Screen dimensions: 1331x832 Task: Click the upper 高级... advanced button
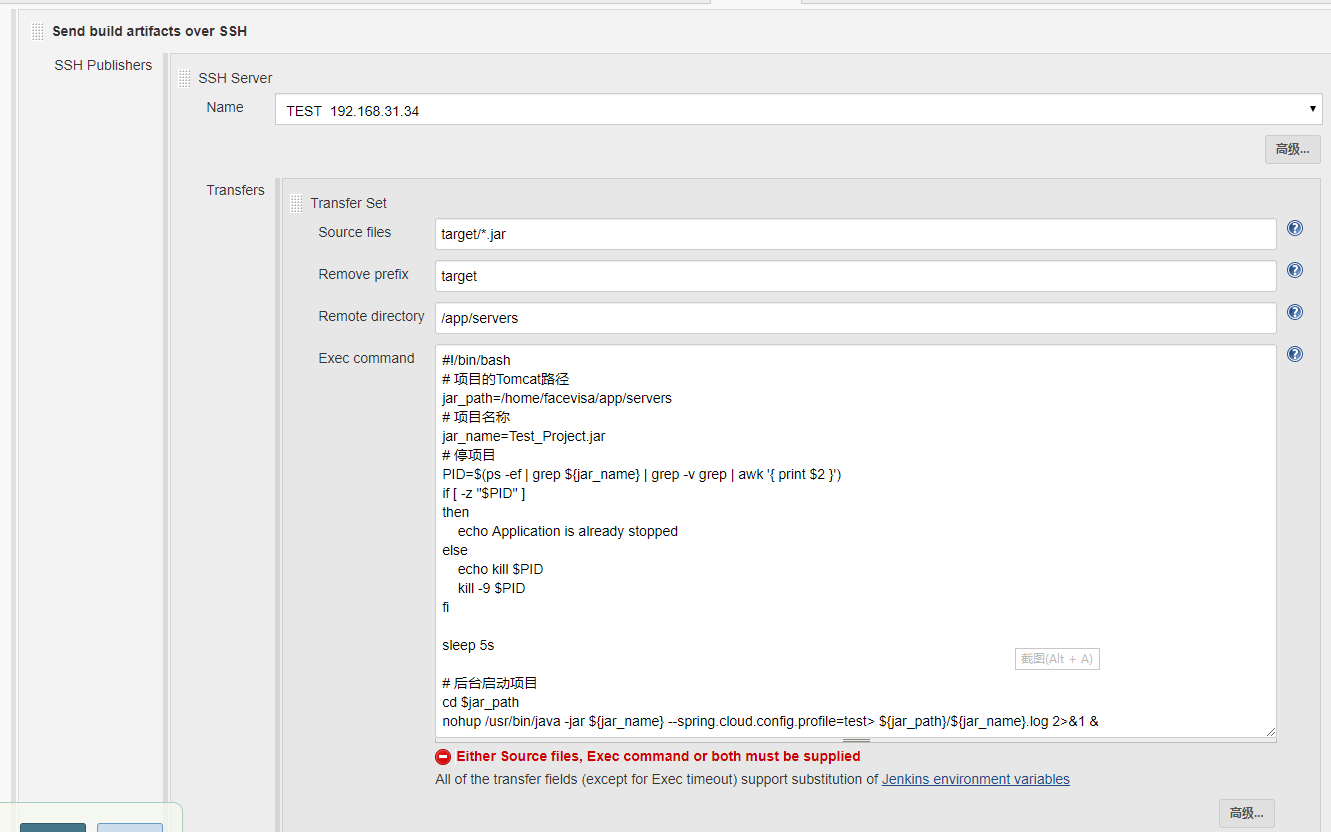pos(1292,148)
